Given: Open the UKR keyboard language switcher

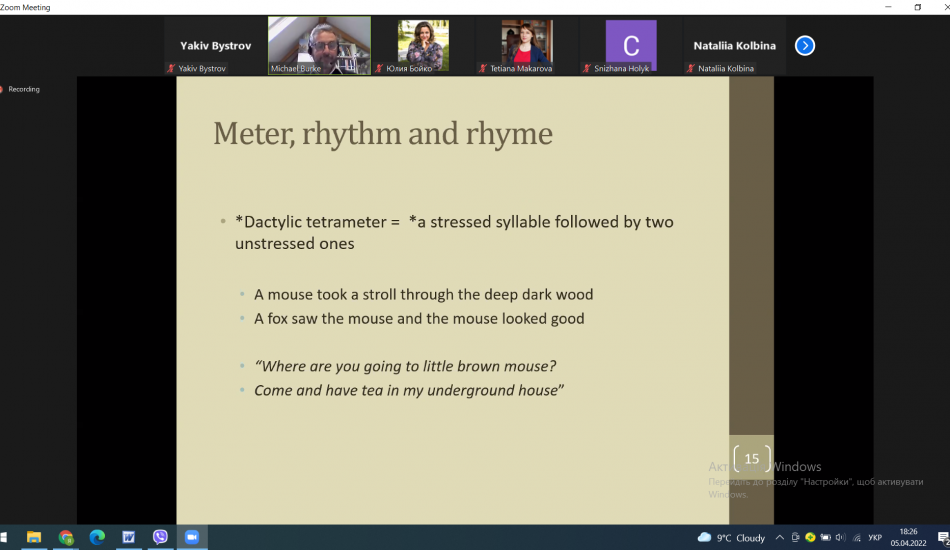Looking at the screenshot, I should pos(875,537).
